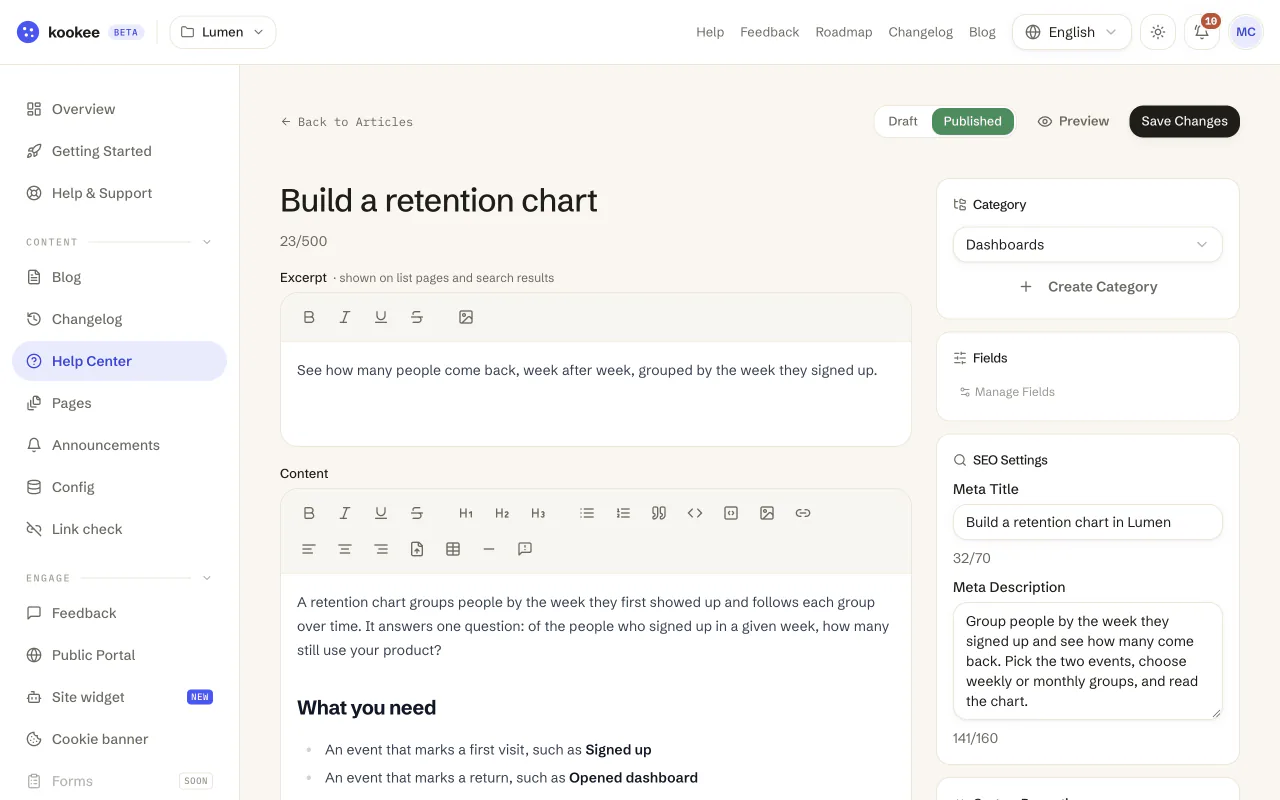Toggle underline in the Content toolbar
The width and height of the screenshot is (1280, 800).
pyautogui.click(x=381, y=513)
